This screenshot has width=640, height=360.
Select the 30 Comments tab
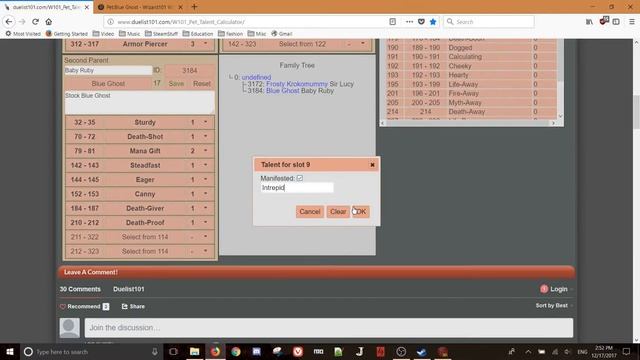[80, 289]
